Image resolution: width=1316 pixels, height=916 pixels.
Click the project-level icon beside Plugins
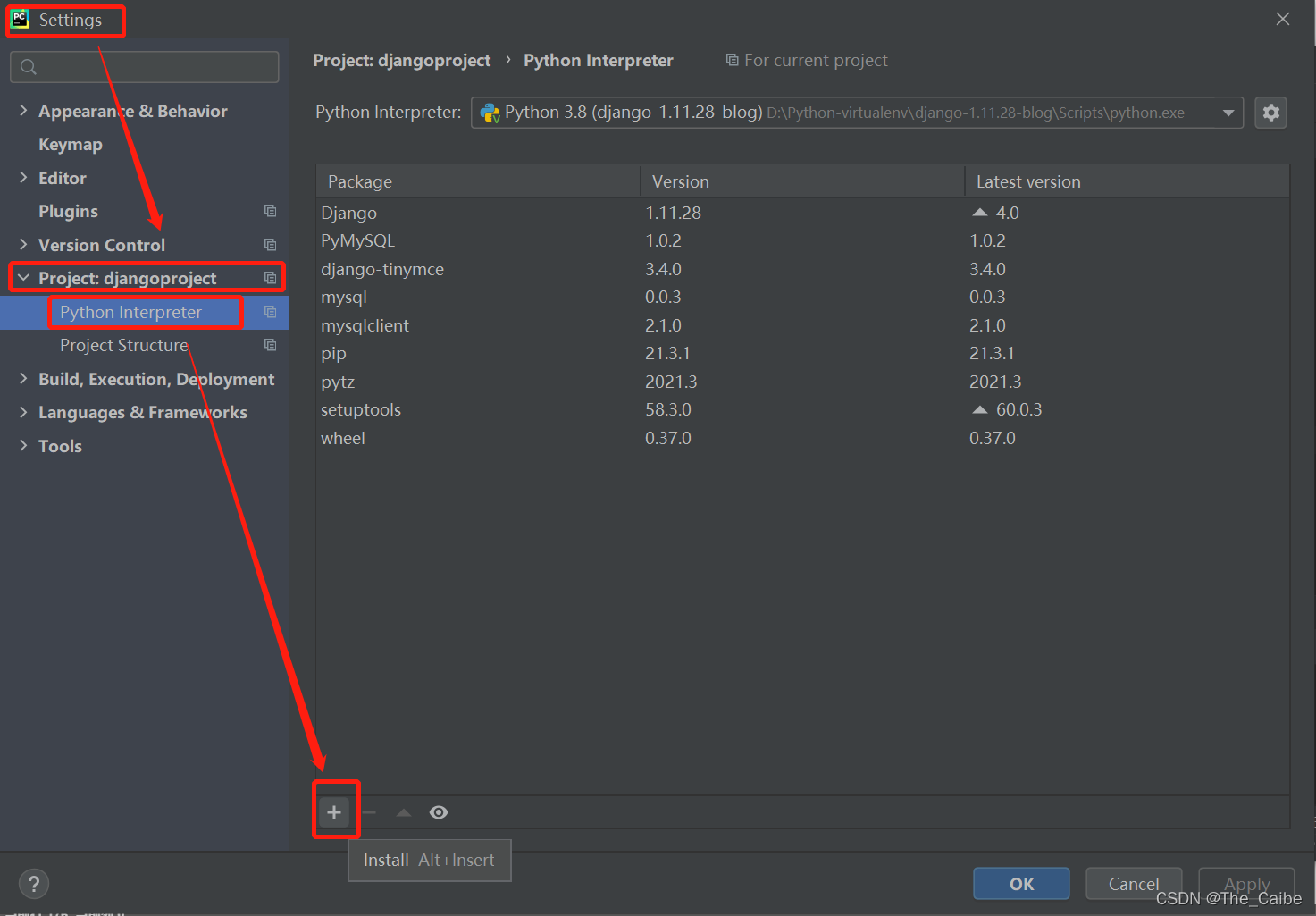[270, 211]
